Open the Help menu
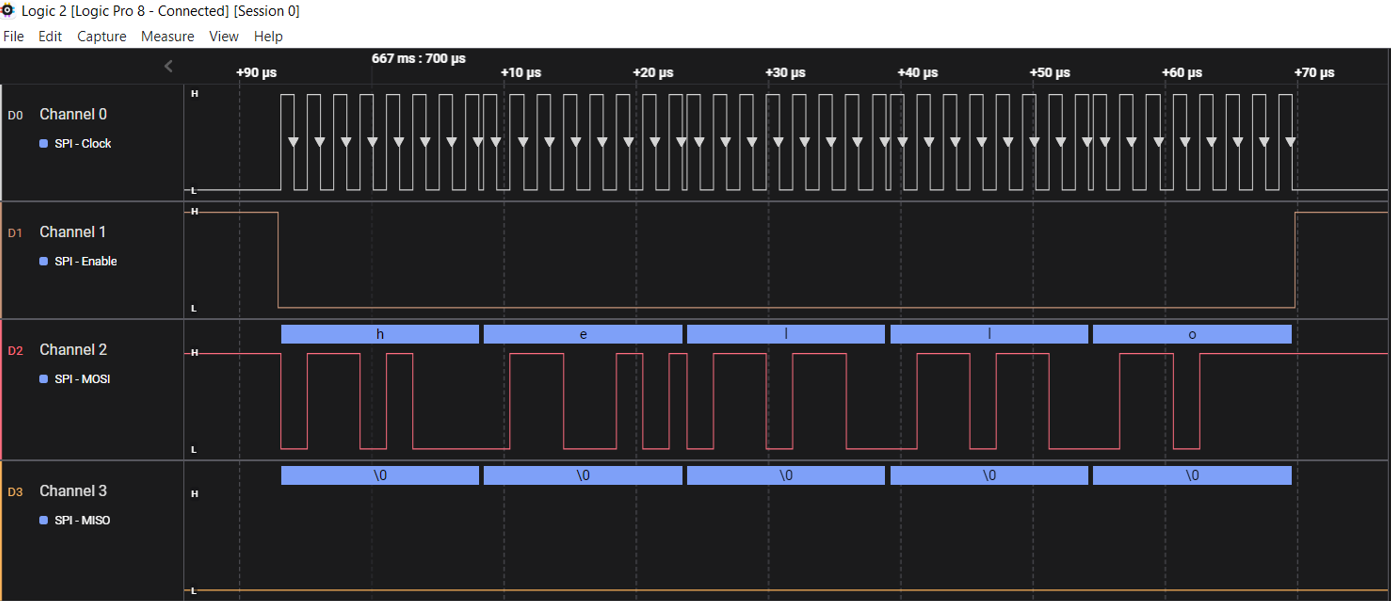Viewport: 1391px width, 601px height. (x=268, y=36)
